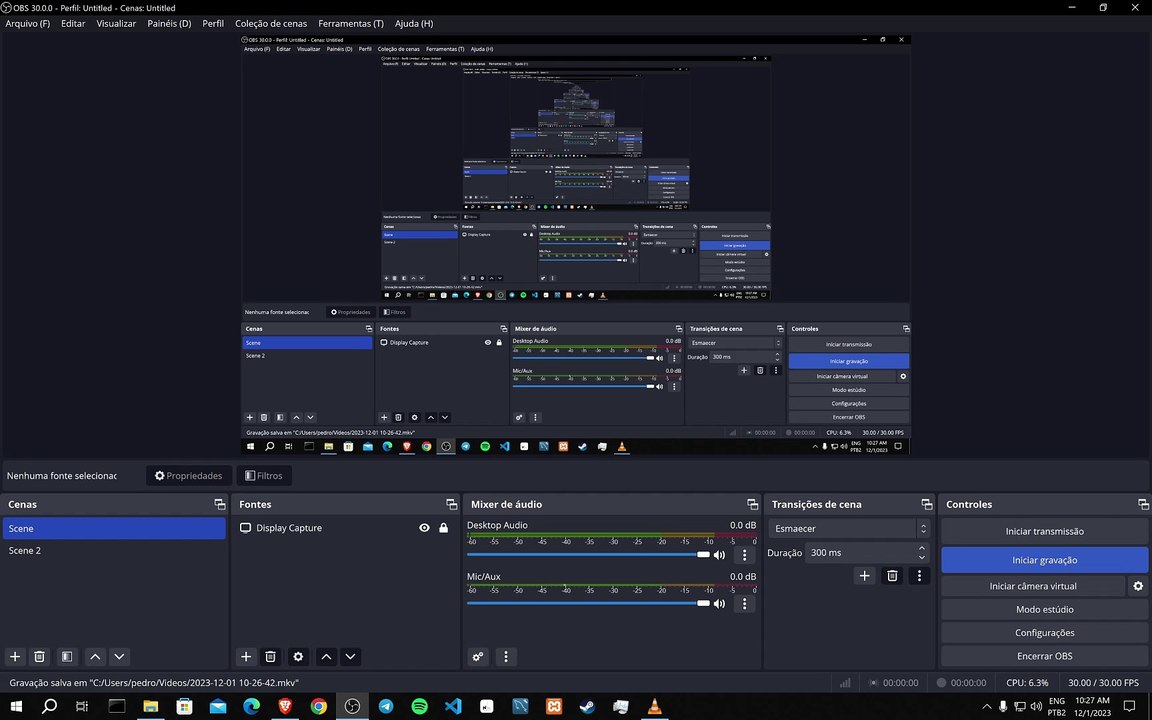Open scene filters icon in Cenas toolbar
Image resolution: width=1152 pixels, height=720 pixels.
67,656
